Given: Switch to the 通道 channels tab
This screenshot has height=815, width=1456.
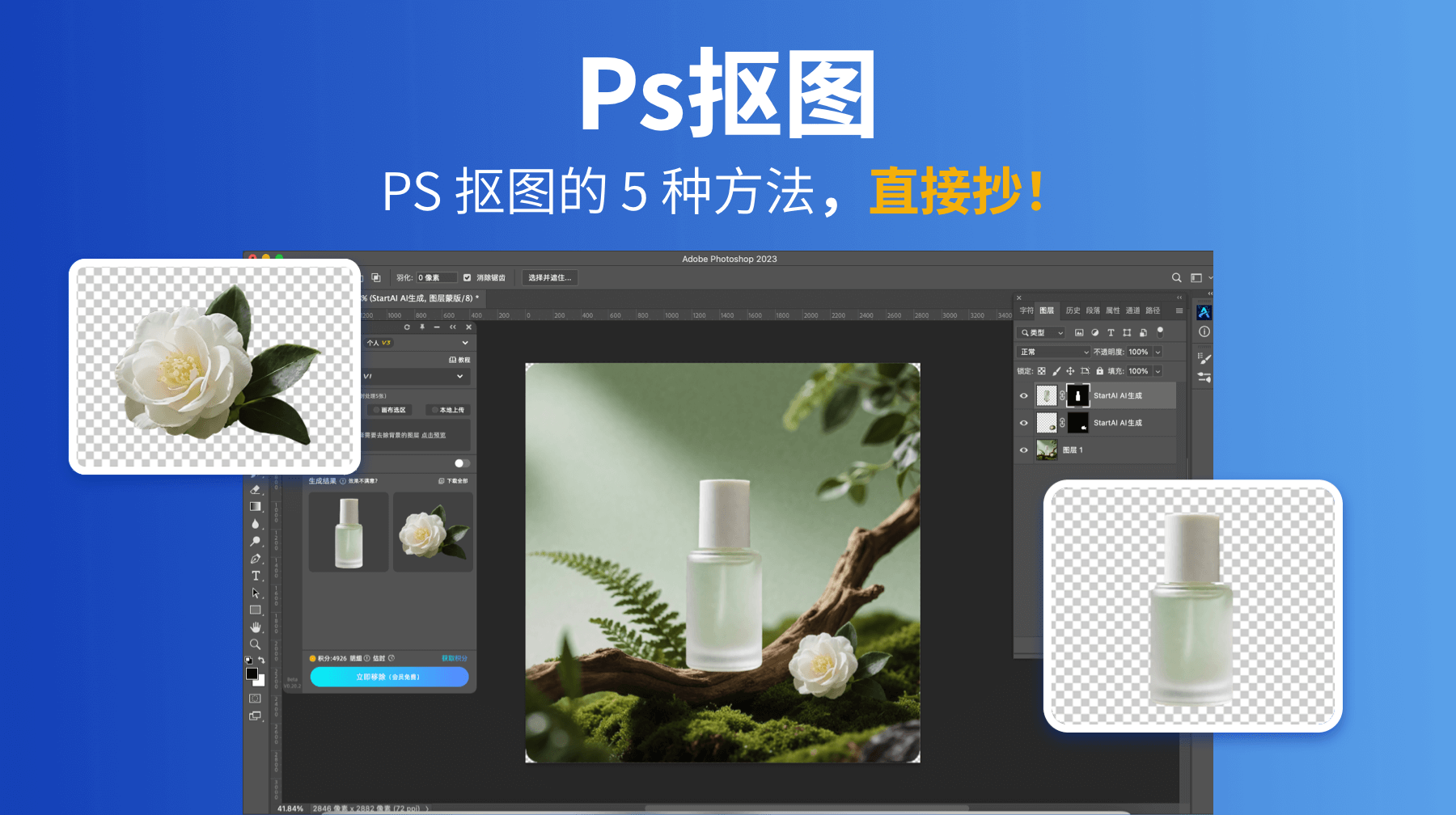Looking at the screenshot, I should (1132, 310).
